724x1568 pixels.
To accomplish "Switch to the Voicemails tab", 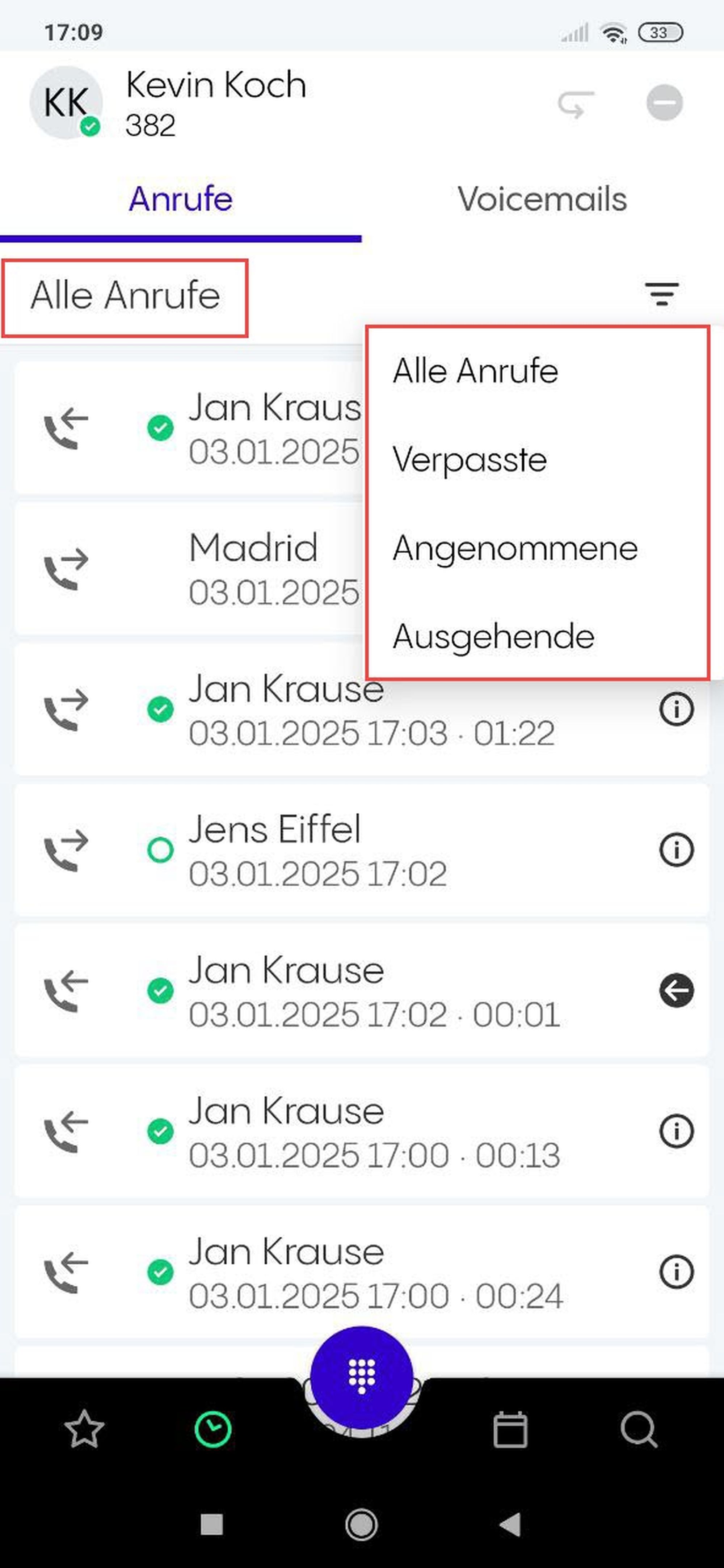I will click(542, 199).
